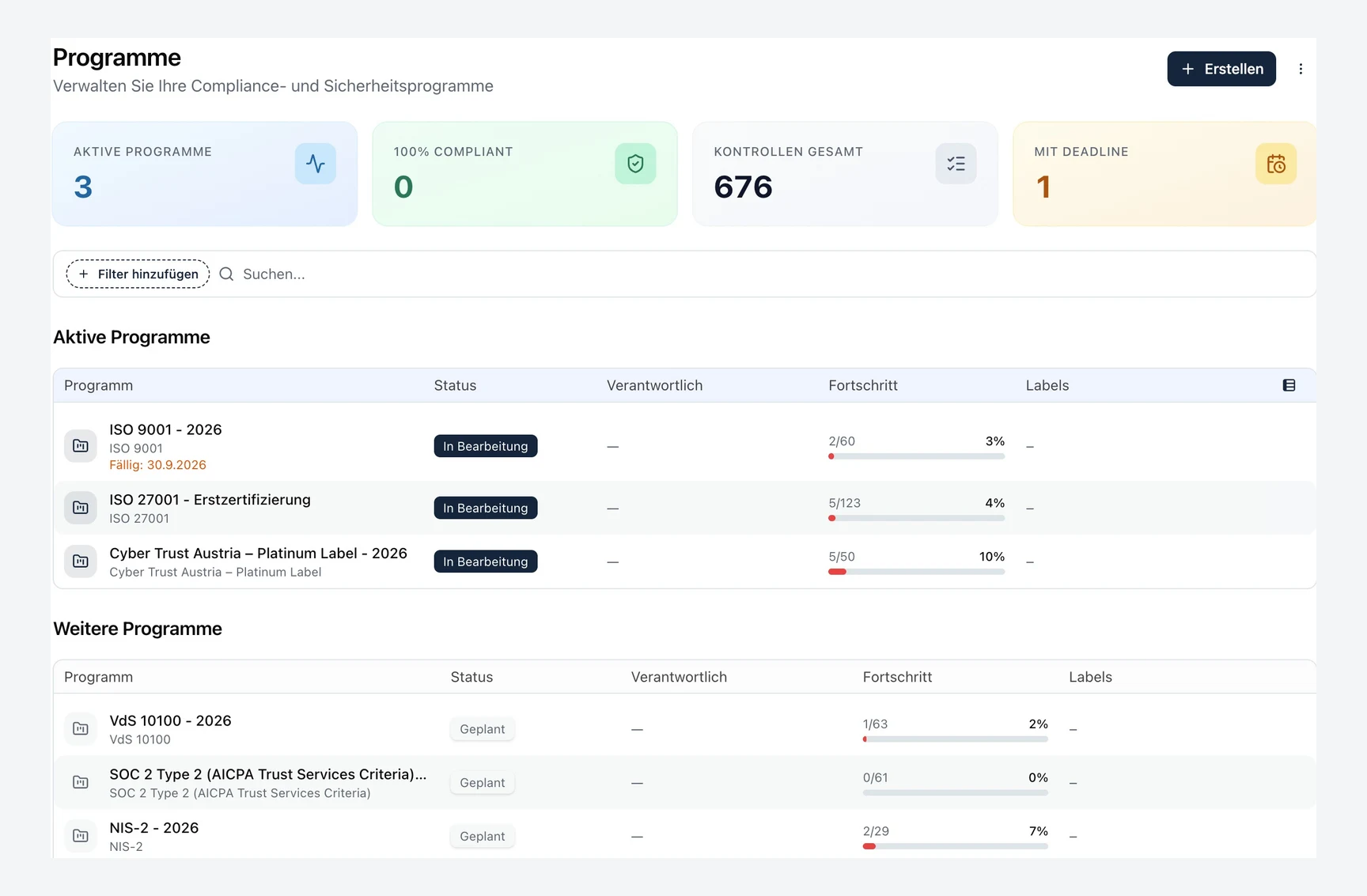Click the Aktive Programme stat card value 3
1367x896 pixels.
83,187
